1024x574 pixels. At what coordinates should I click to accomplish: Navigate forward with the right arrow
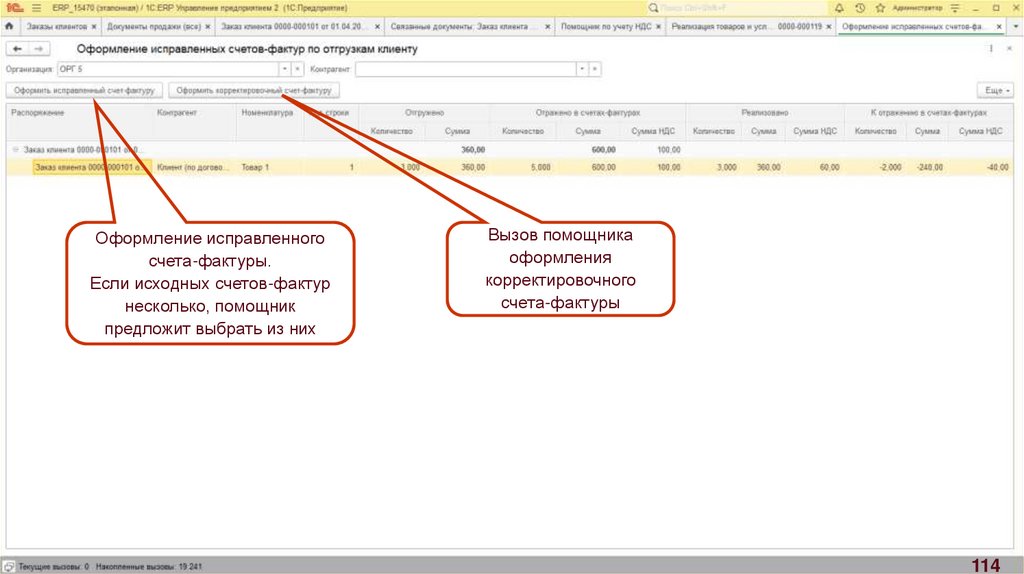pos(38,49)
